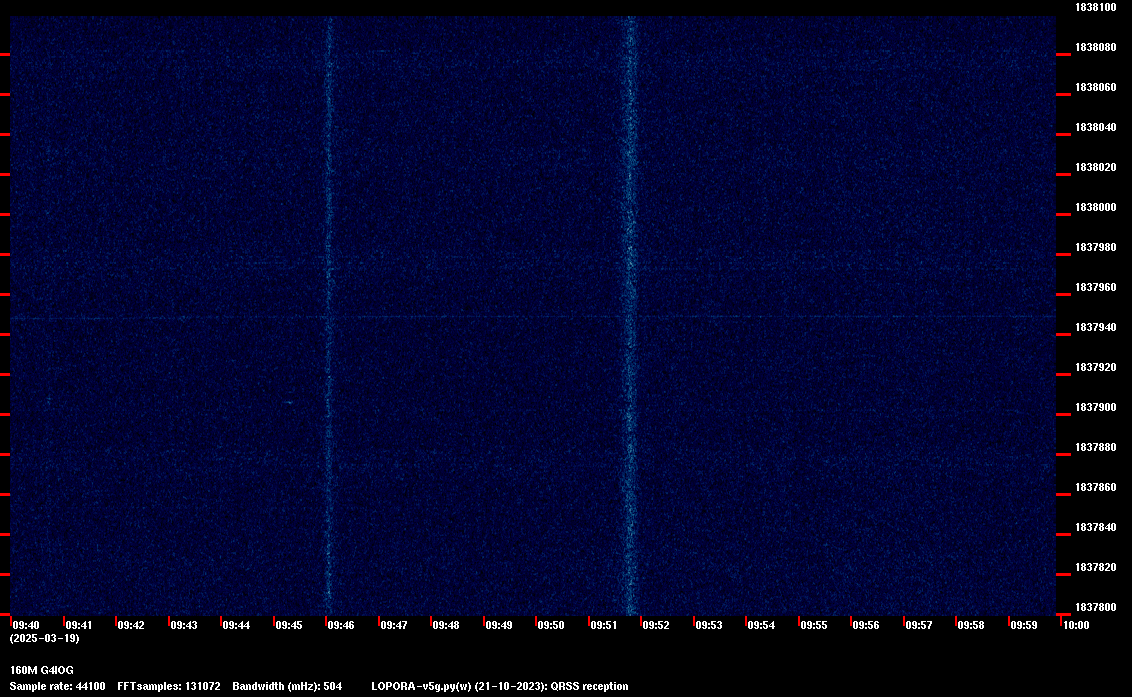Viewport: 1132px width, 697px height.
Task: Click the 09:53 time label
Action: (x=709, y=625)
